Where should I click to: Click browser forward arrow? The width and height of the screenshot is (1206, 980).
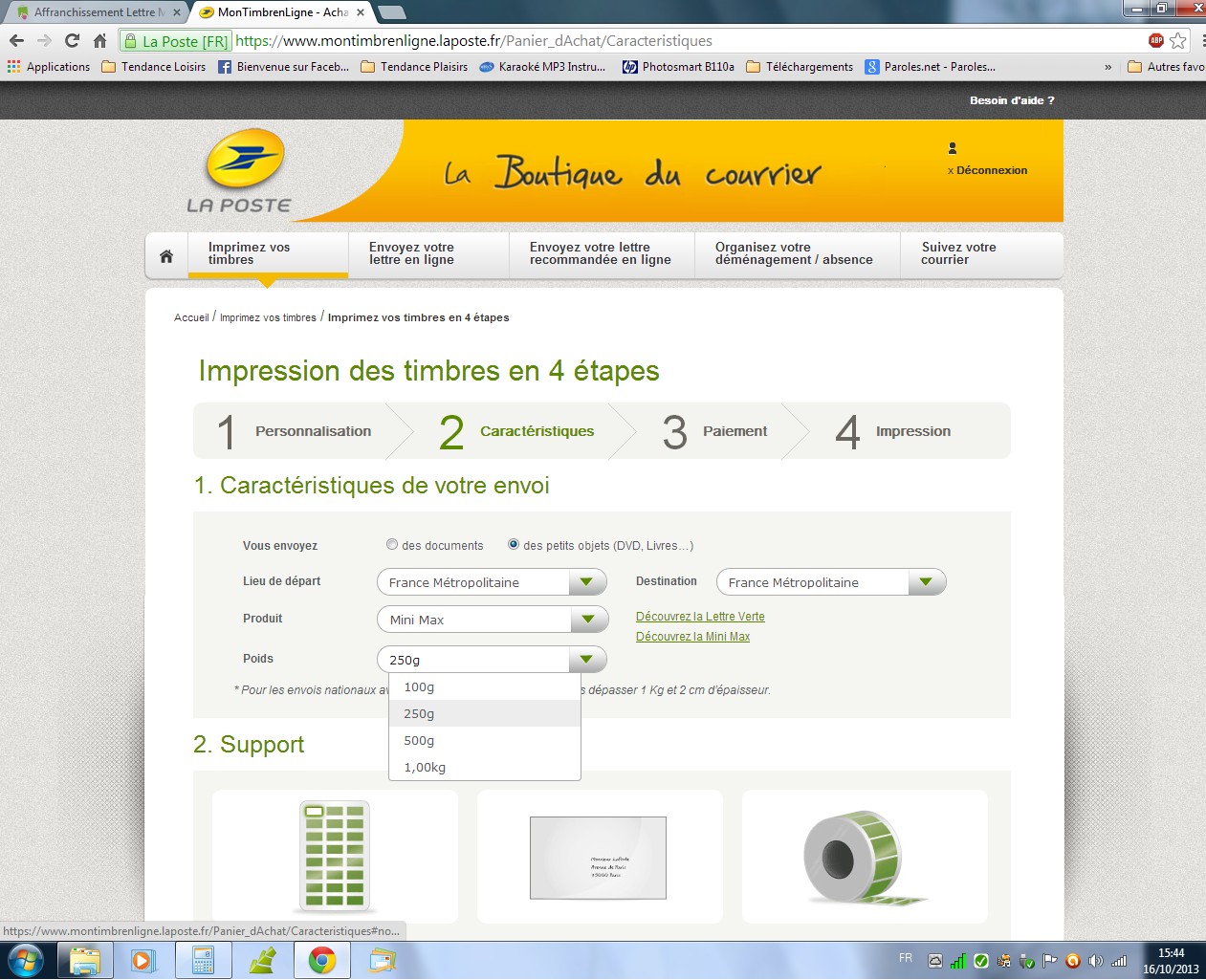[44, 40]
